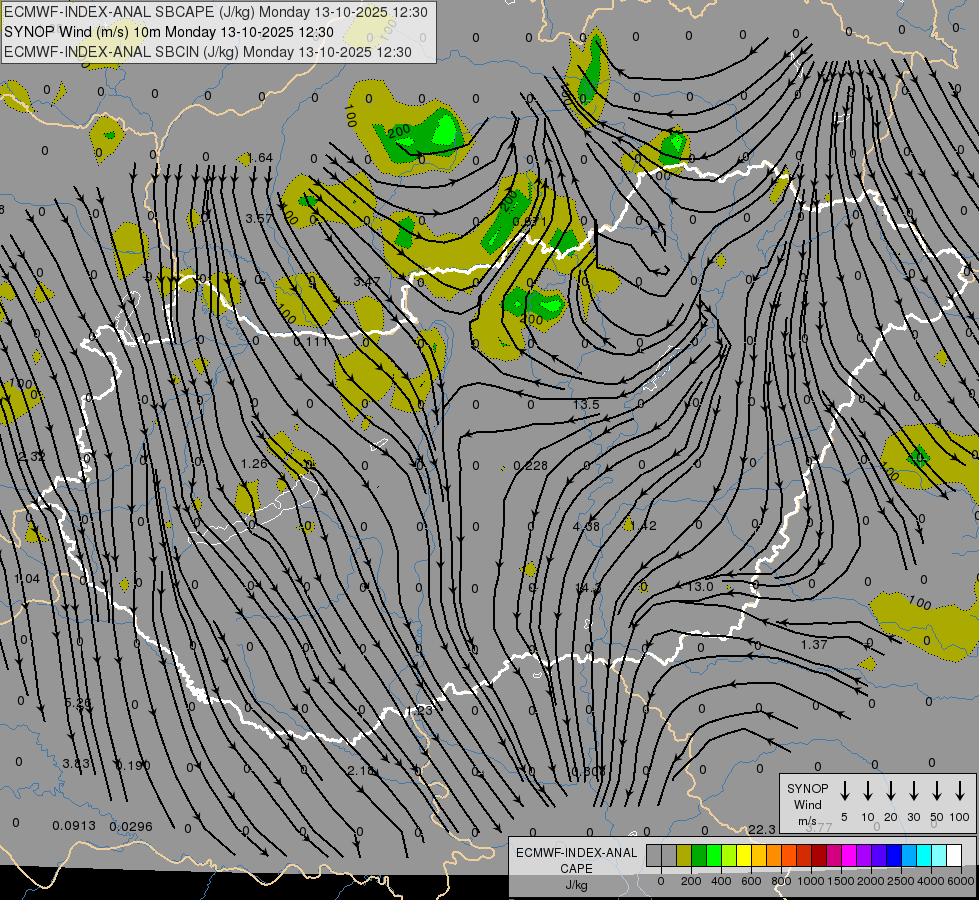This screenshot has height=900, width=979.
Task: Click the 4.38 value on the map
Action: [x=586, y=527]
